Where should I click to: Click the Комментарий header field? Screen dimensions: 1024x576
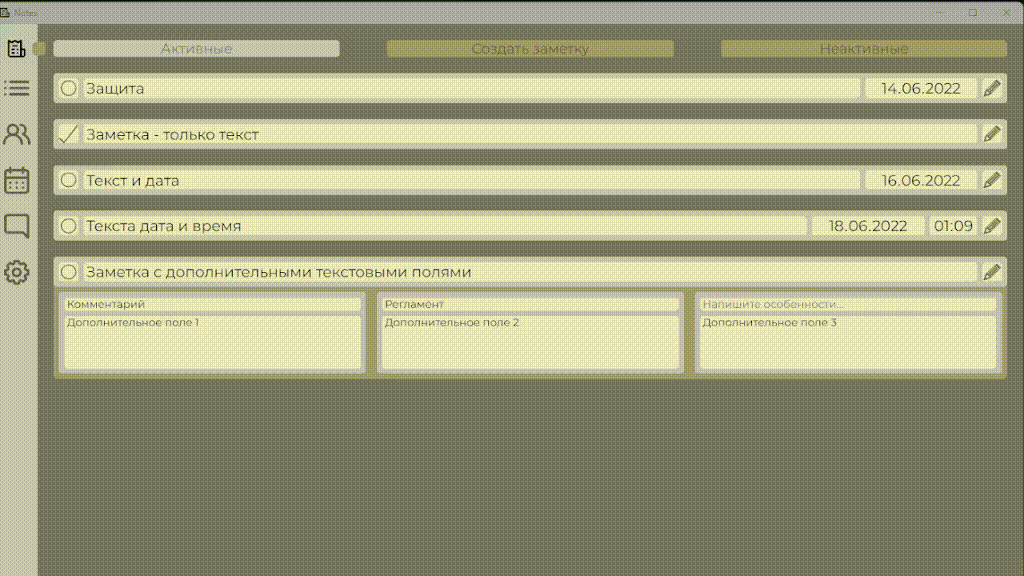click(212, 304)
